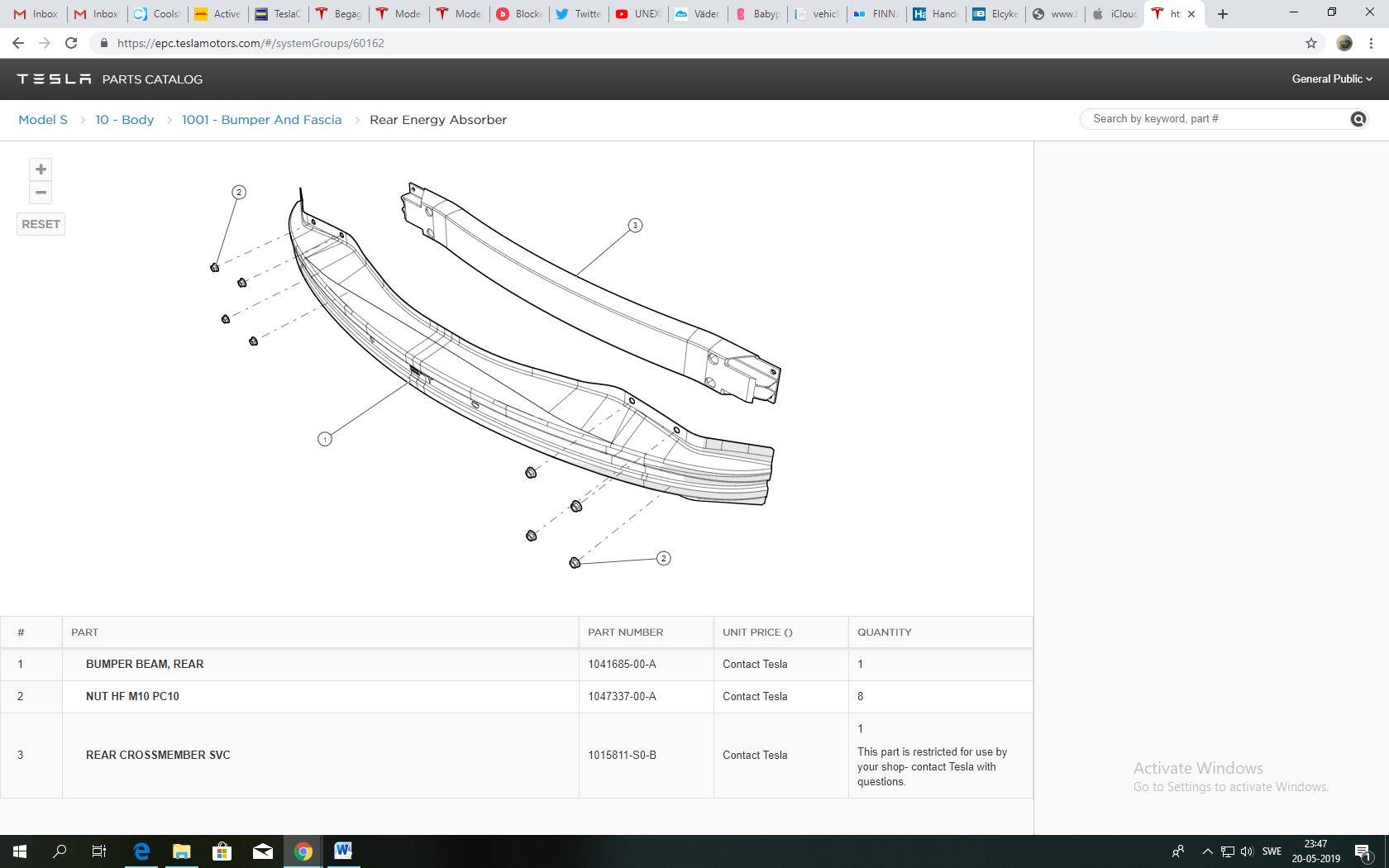The height and width of the screenshot is (868, 1389).
Task: Open Chrome profile avatar
Action: [1344, 43]
